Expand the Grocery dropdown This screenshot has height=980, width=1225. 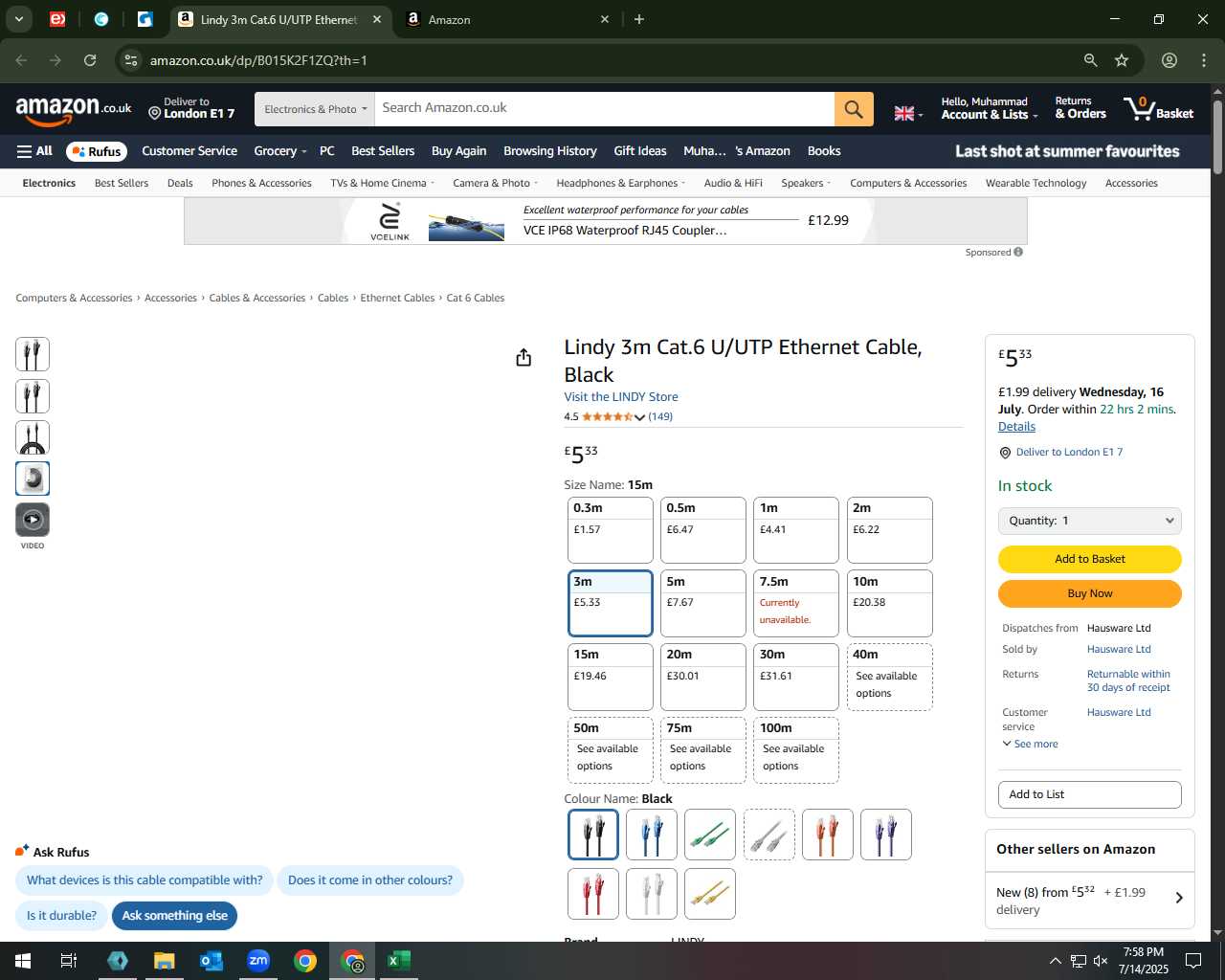pos(280,151)
